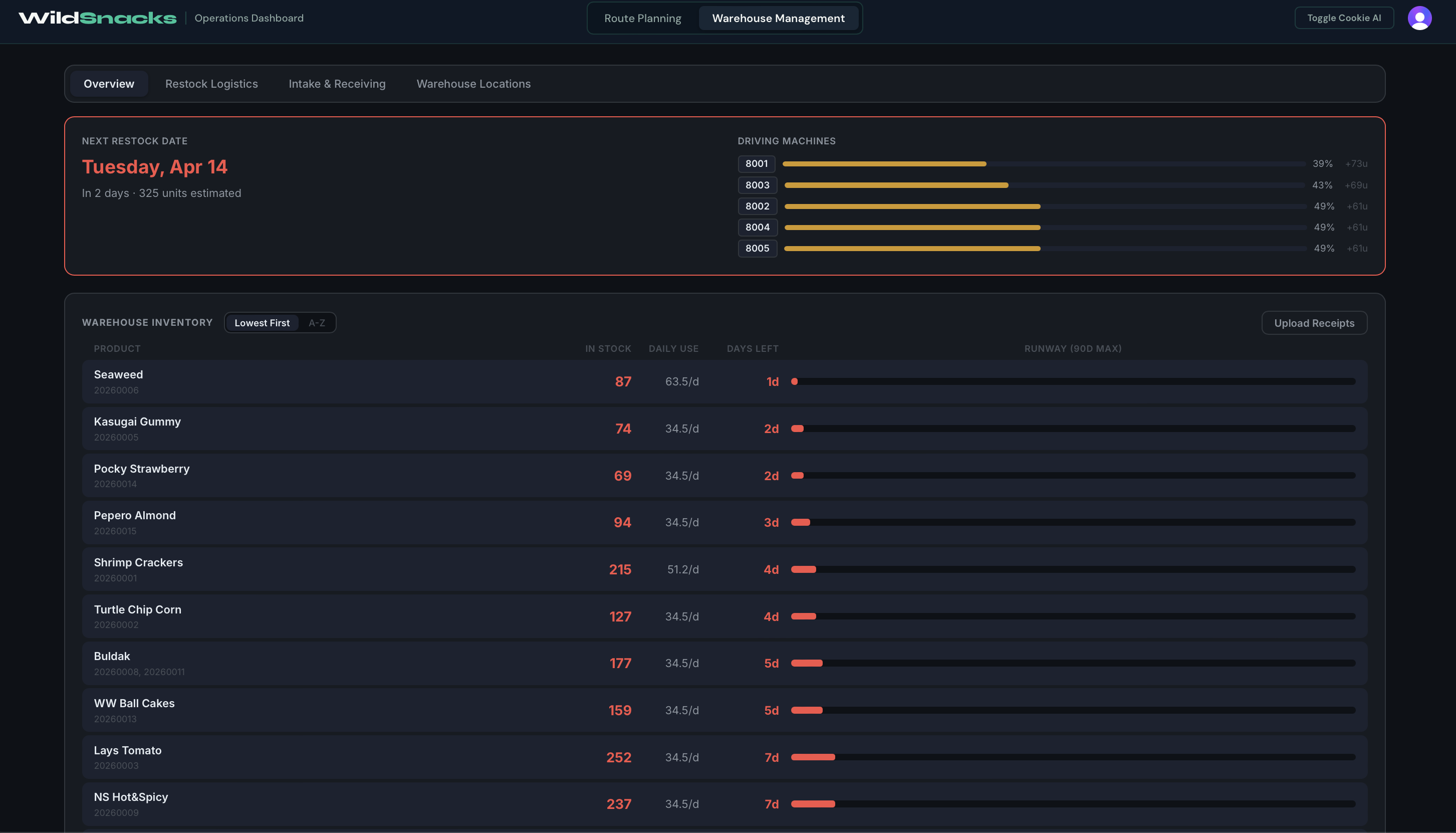Select Lowest First sort option

(x=262, y=323)
